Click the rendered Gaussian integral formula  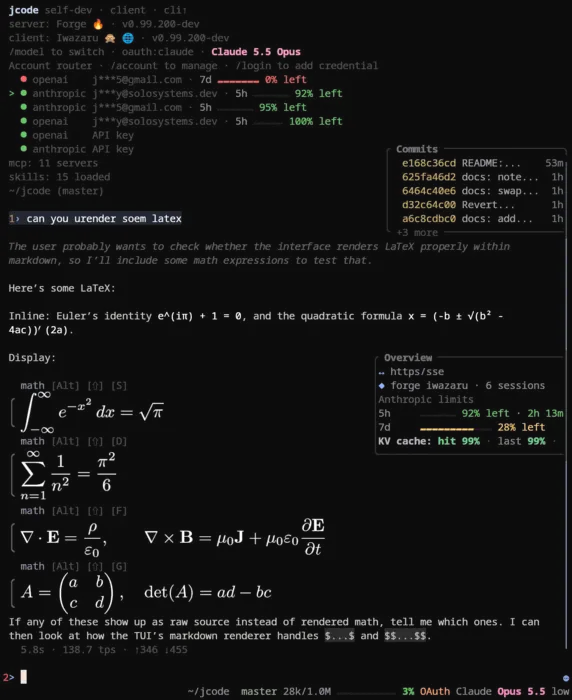click(x=92, y=412)
